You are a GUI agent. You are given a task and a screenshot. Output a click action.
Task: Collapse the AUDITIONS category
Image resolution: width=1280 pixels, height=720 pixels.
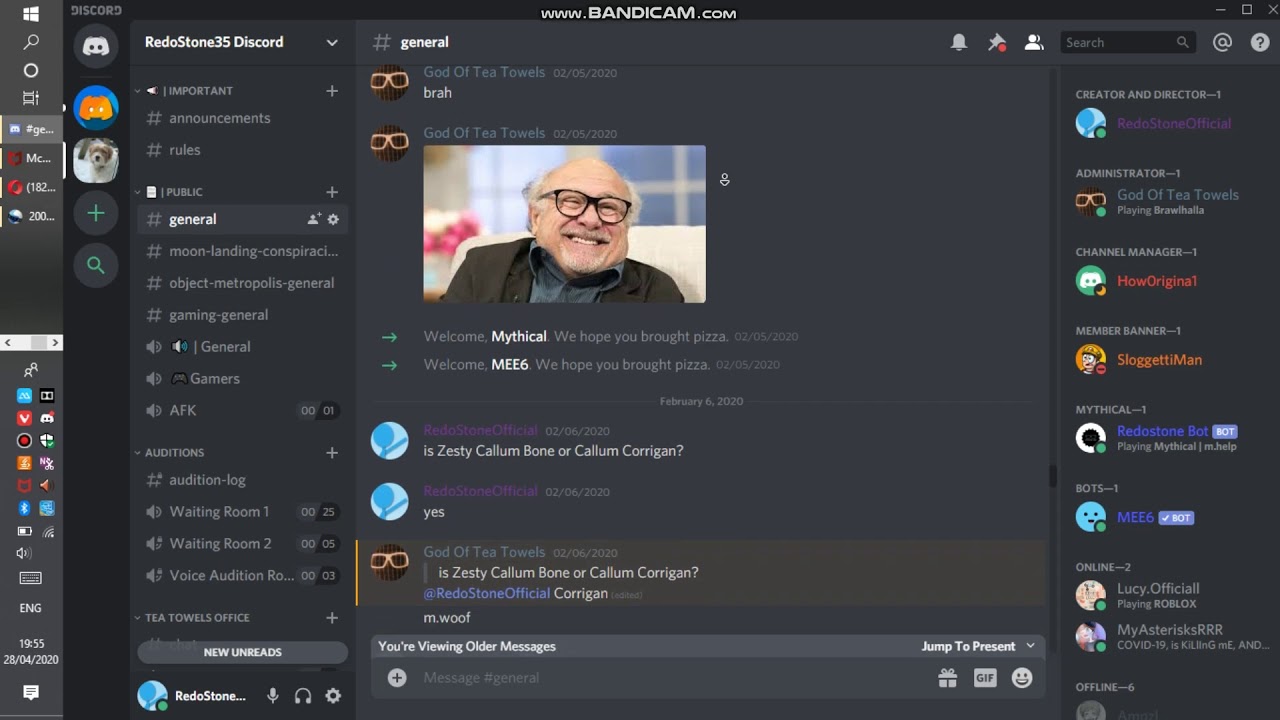(169, 453)
